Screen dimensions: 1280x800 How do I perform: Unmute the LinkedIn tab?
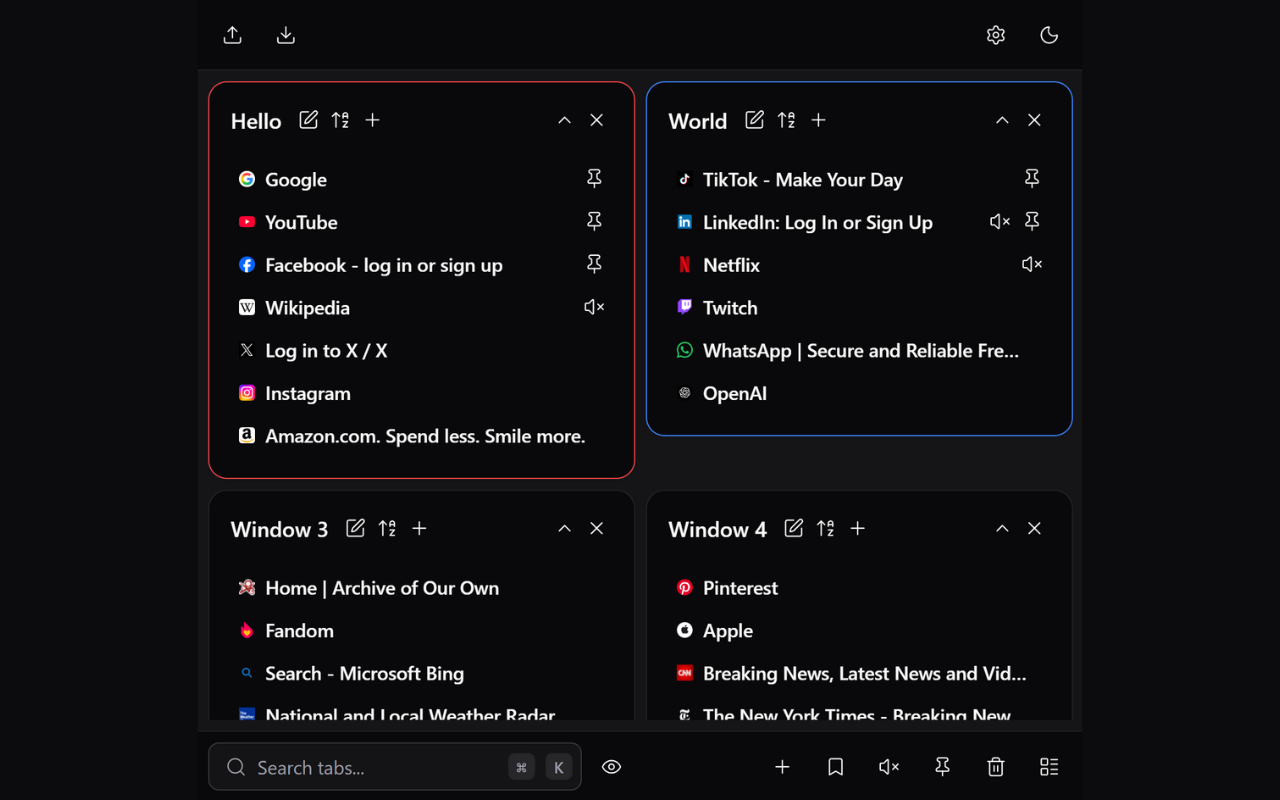pos(1000,222)
